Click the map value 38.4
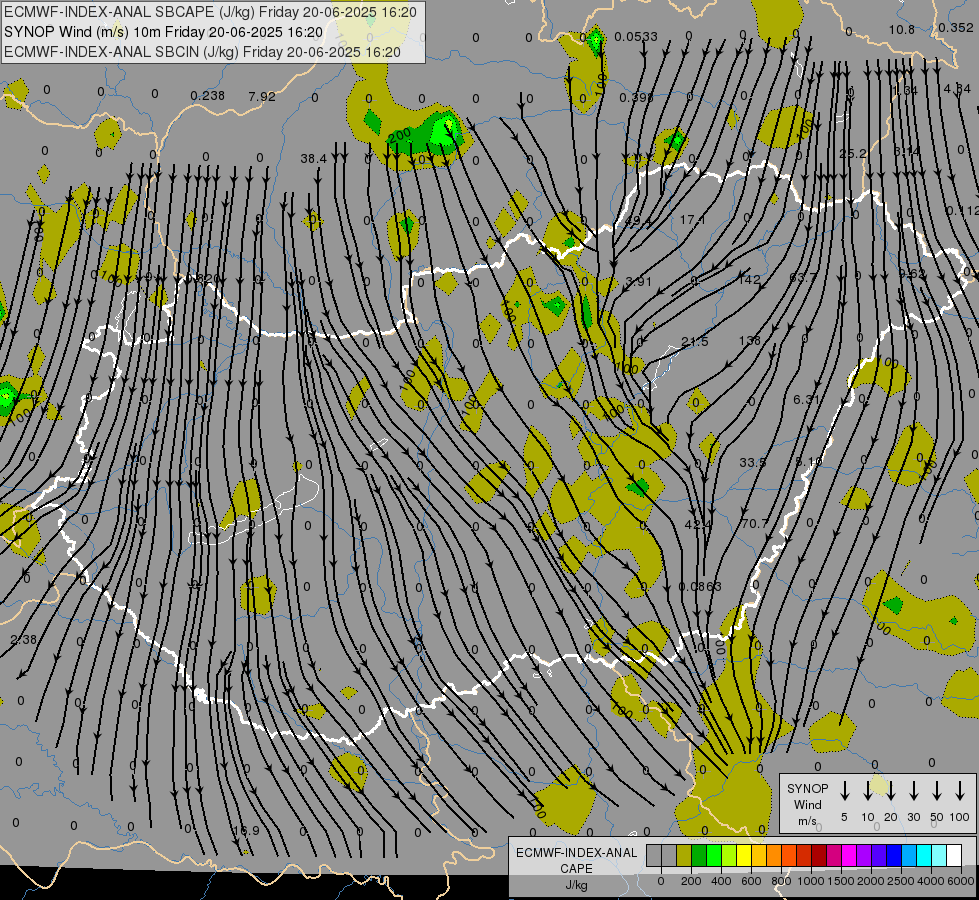 coord(313,159)
